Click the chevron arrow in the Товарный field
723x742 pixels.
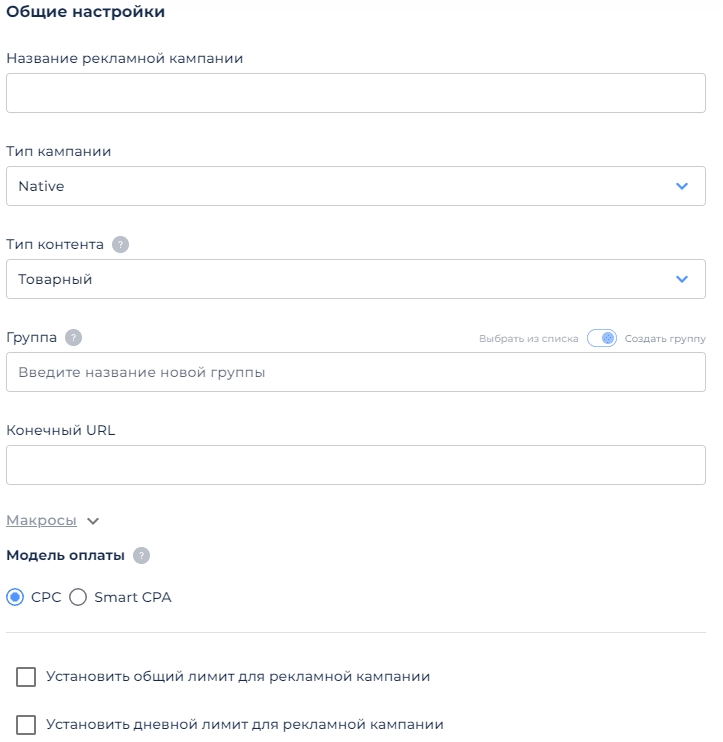(682, 279)
